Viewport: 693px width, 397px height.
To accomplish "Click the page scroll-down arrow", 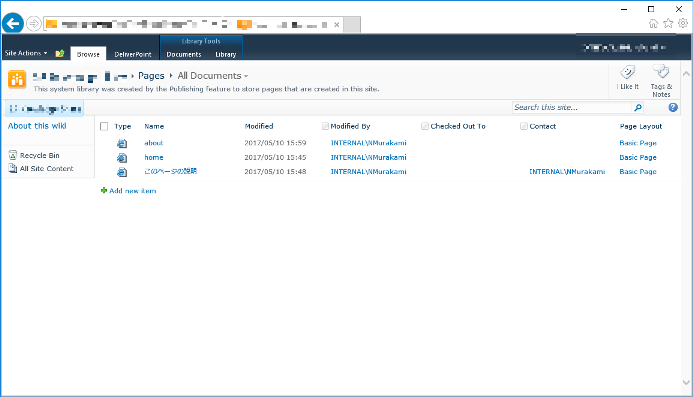I will pos(686,382).
